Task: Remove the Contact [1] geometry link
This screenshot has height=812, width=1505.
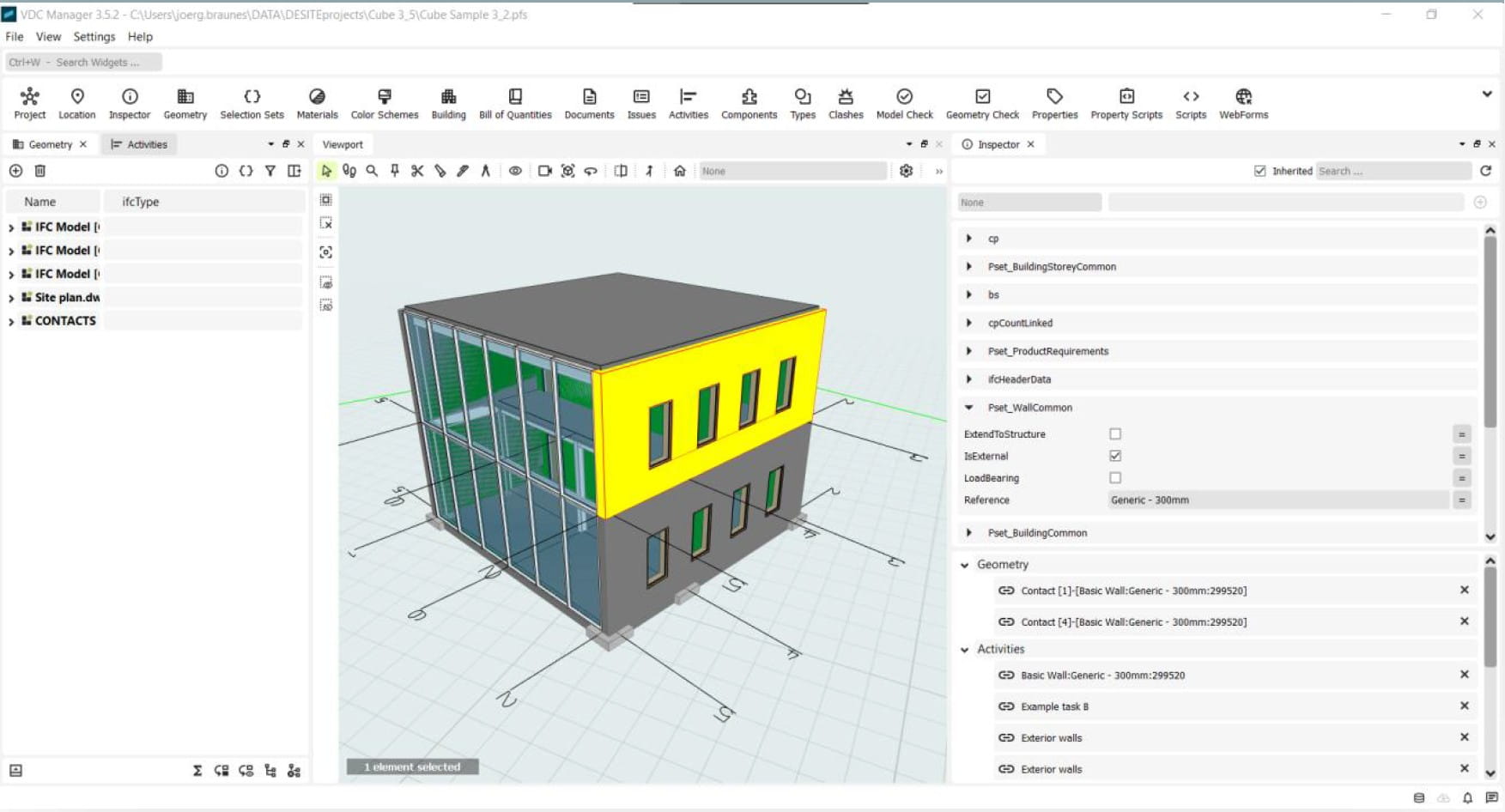Action: pyautogui.click(x=1464, y=591)
